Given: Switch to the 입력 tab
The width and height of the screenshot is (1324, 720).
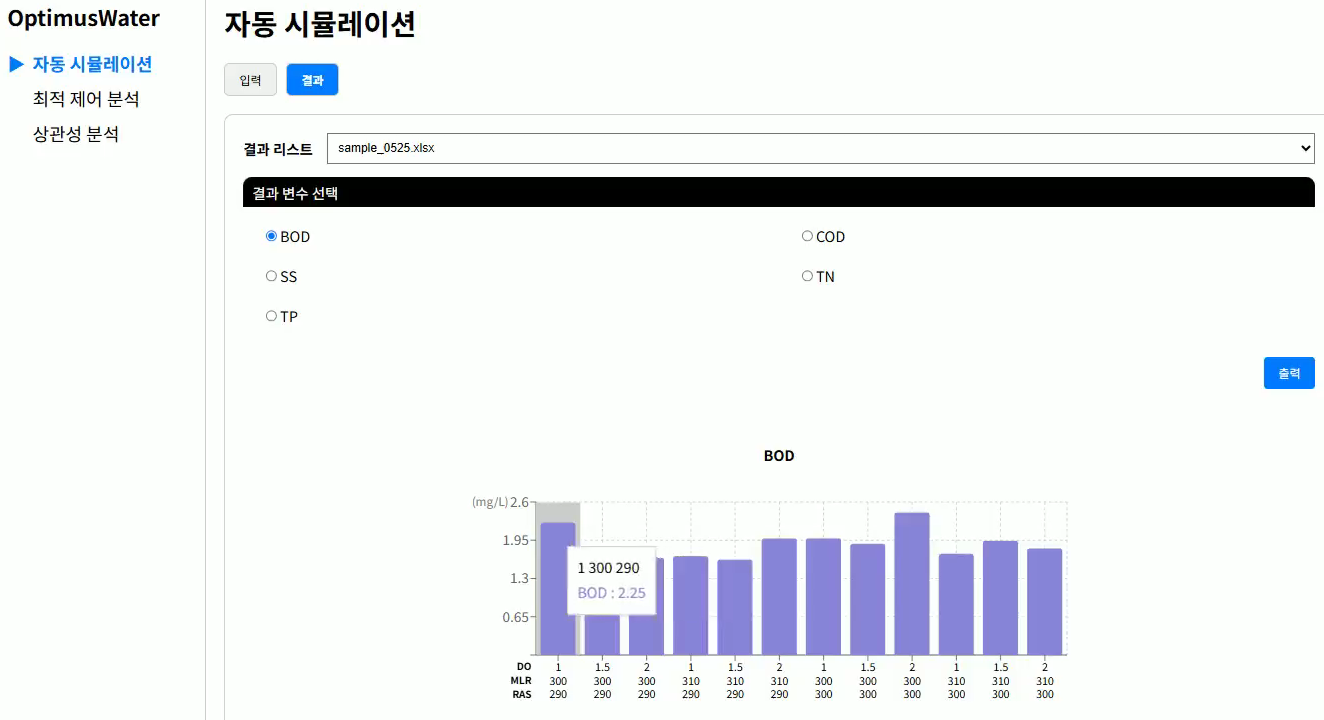Looking at the screenshot, I should (250, 80).
